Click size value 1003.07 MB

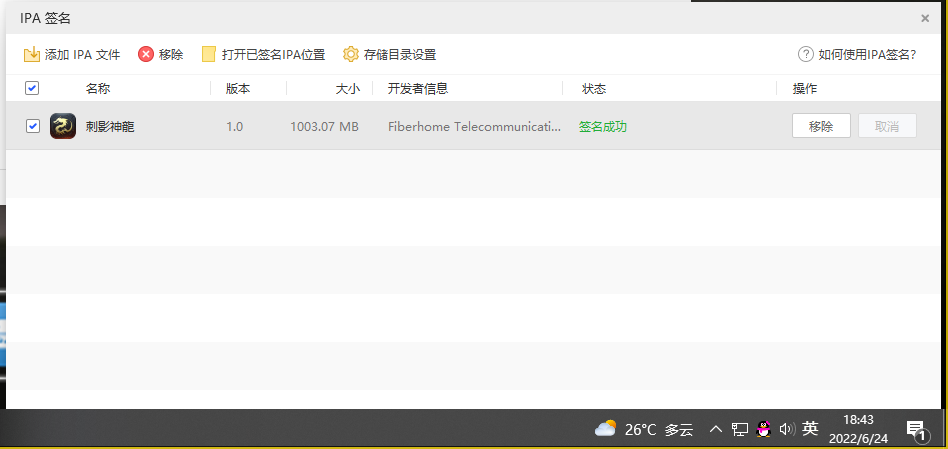point(324,127)
